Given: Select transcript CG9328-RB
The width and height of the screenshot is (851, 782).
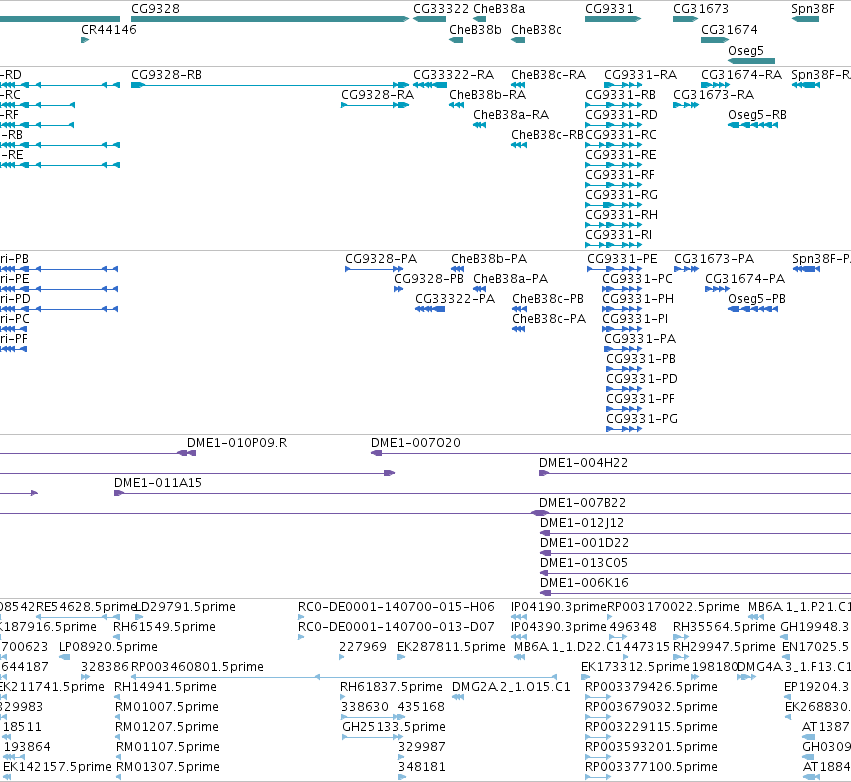Looking at the screenshot, I should tap(270, 85).
